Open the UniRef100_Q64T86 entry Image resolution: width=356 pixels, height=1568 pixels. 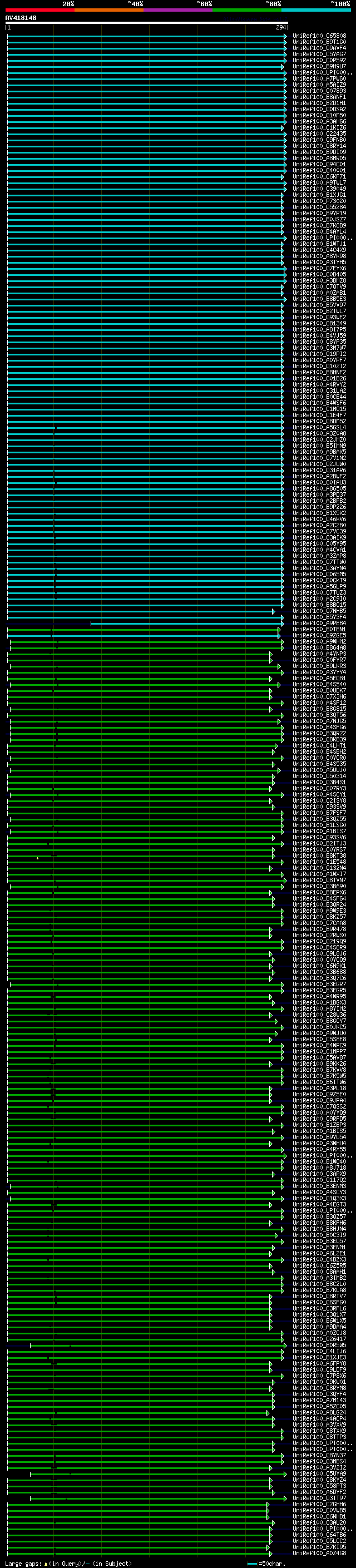tap(319, 1535)
